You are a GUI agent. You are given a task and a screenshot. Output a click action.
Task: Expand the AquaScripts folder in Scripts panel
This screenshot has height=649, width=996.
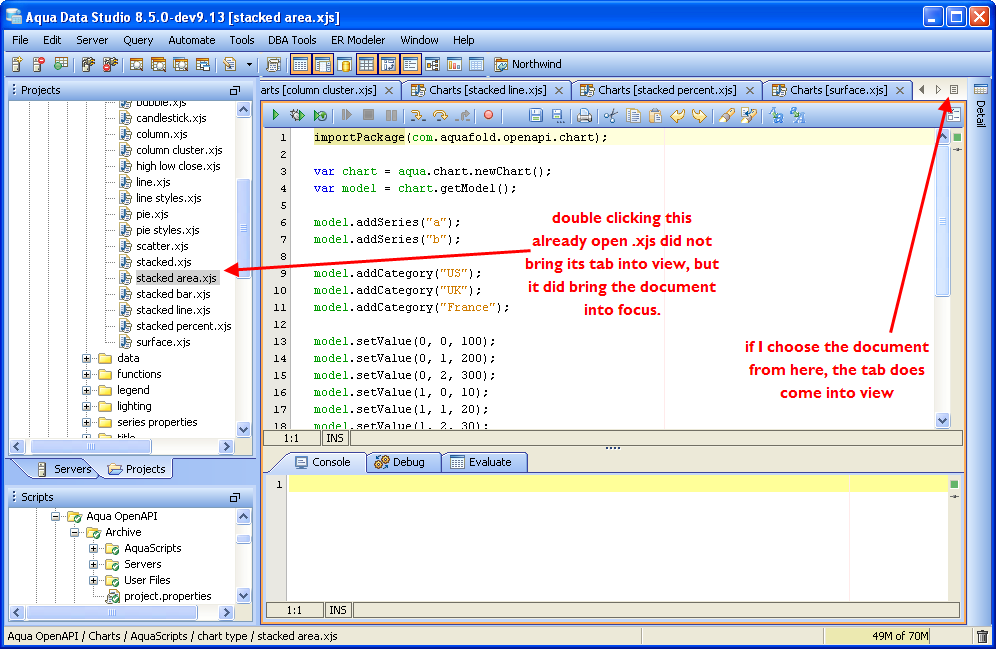pos(93,548)
